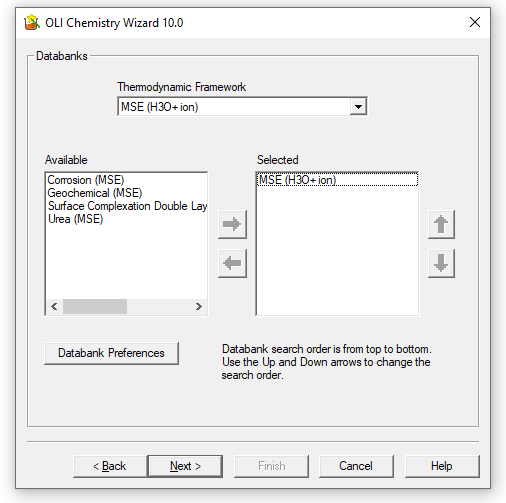Screen dimensions: 506x503
Task: Move databank down in search order
Action: coord(441,263)
